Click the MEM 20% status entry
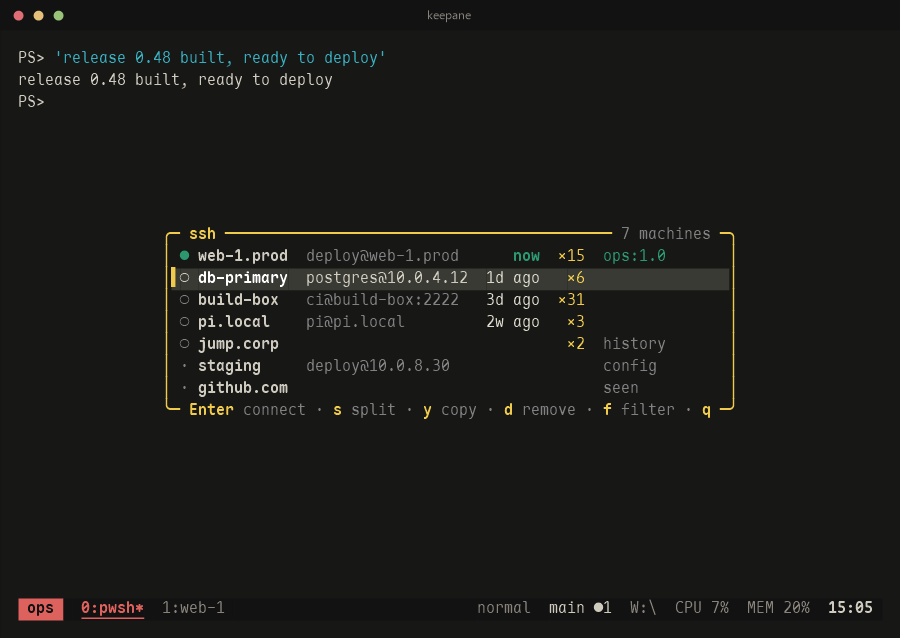This screenshot has height=638, width=900. tap(778, 608)
